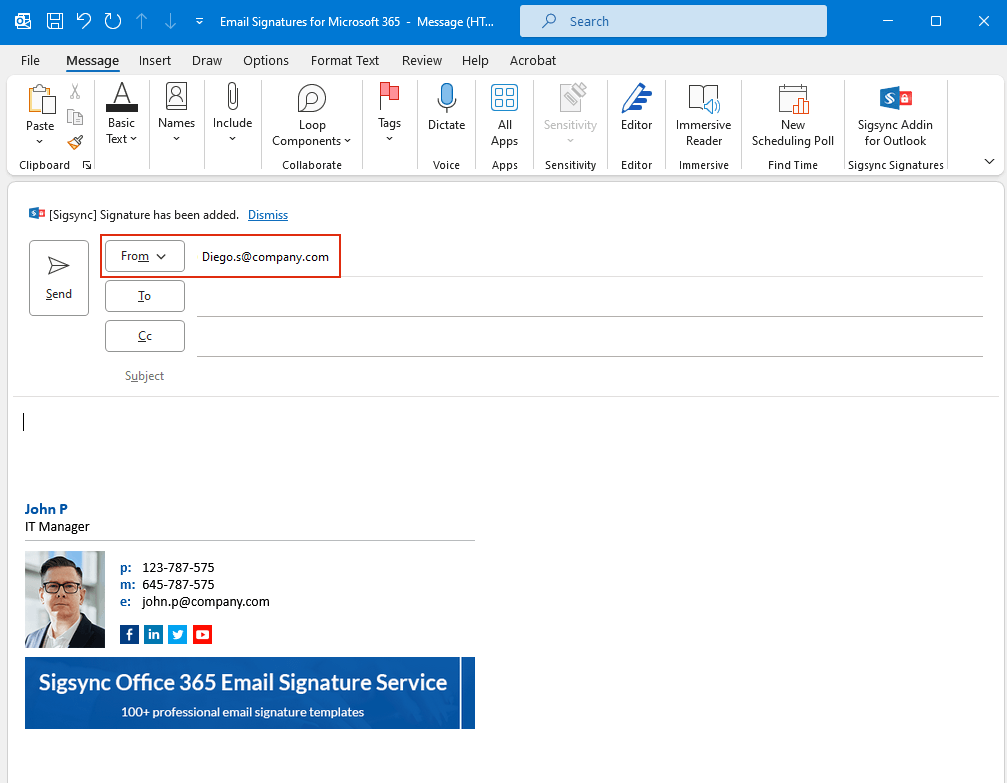This screenshot has height=783, width=1007.
Task: Click the Undo arrow in title bar
Action: [84, 21]
